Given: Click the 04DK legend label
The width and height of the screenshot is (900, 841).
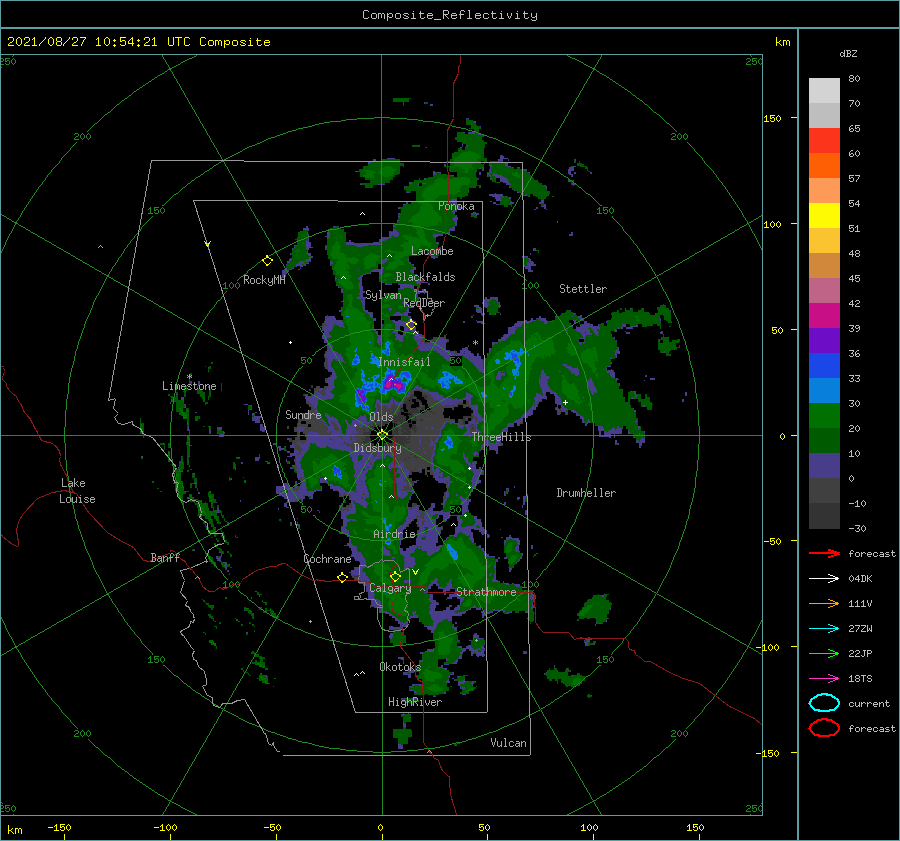Looking at the screenshot, I should (860, 579).
